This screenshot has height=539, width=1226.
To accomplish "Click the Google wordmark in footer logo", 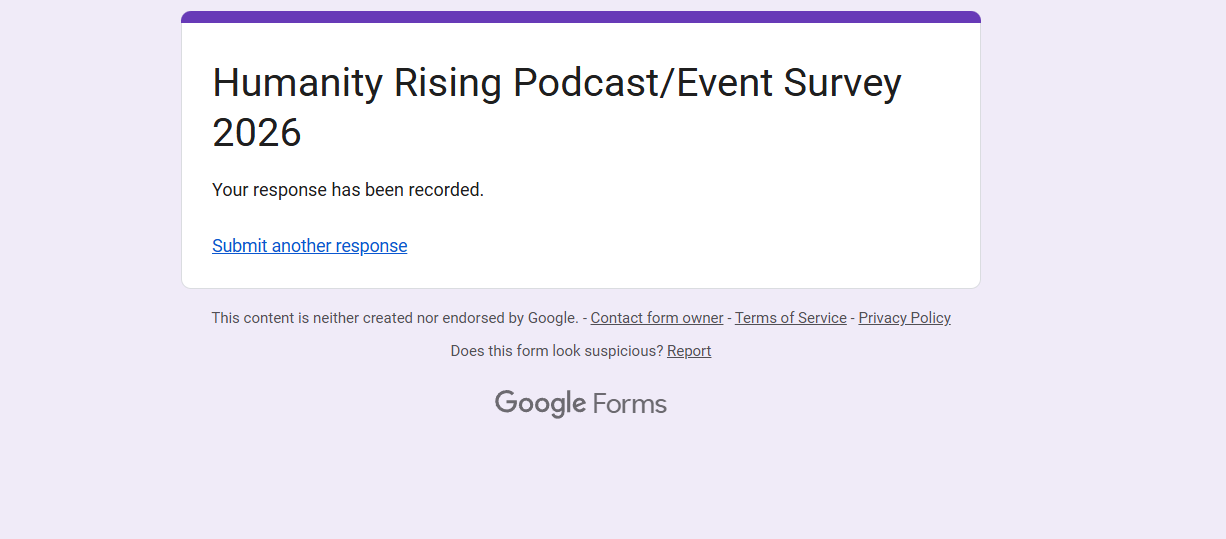I will [540, 404].
